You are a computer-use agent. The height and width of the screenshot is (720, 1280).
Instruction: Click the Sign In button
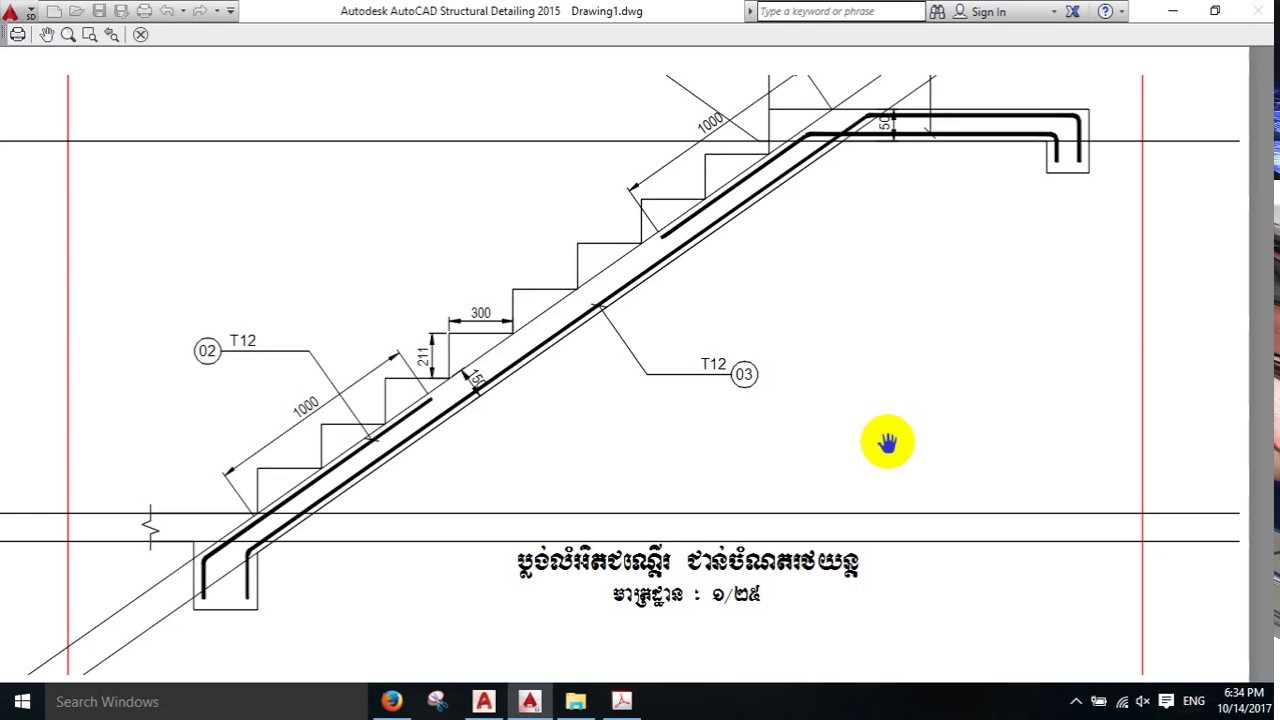click(980, 11)
